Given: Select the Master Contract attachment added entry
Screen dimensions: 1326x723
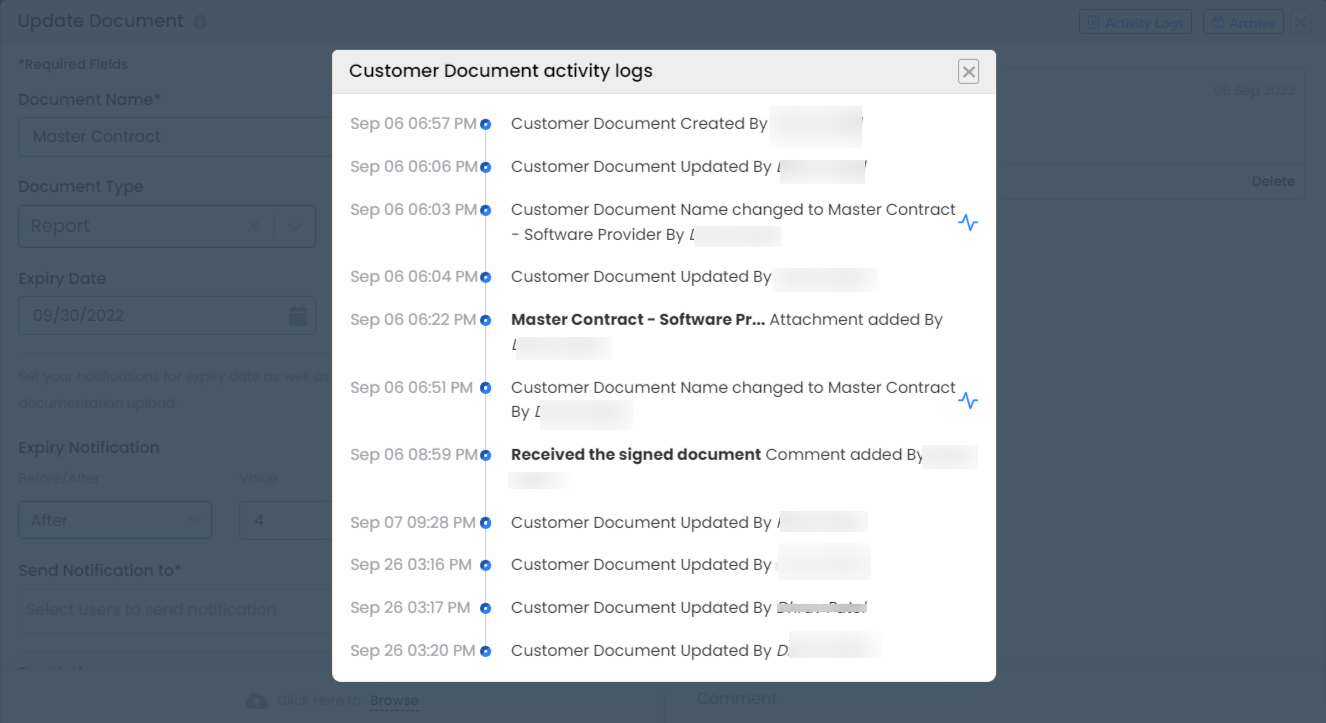Looking at the screenshot, I should (x=637, y=320).
